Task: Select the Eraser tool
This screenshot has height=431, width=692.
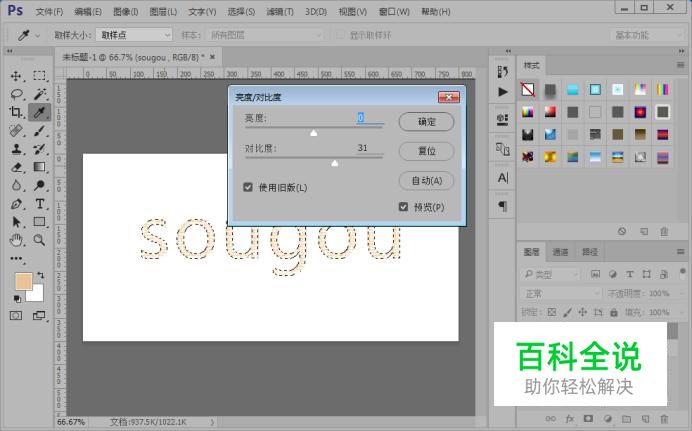Action: (16, 167)
